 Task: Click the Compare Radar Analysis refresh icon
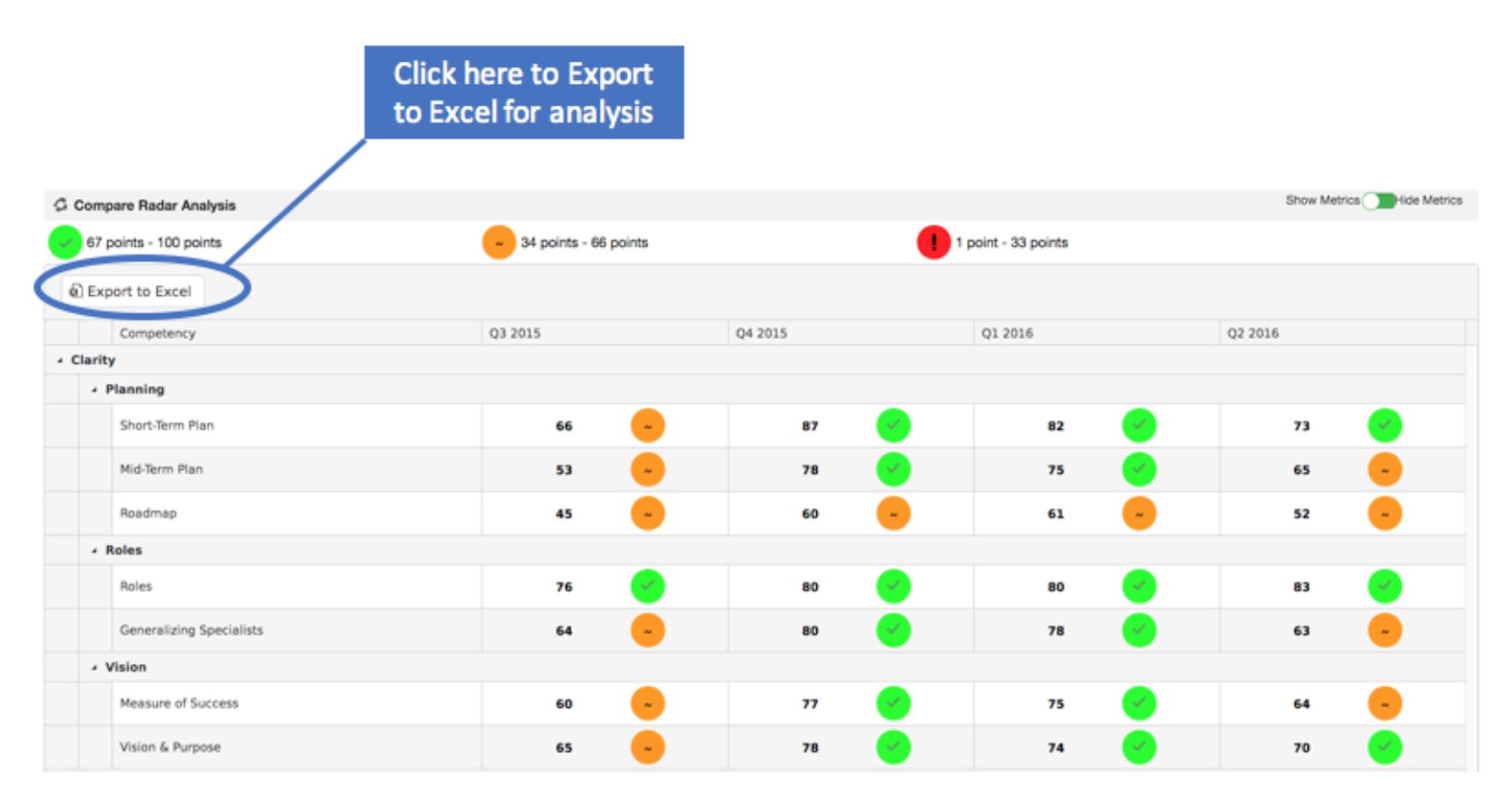point(60,204)
